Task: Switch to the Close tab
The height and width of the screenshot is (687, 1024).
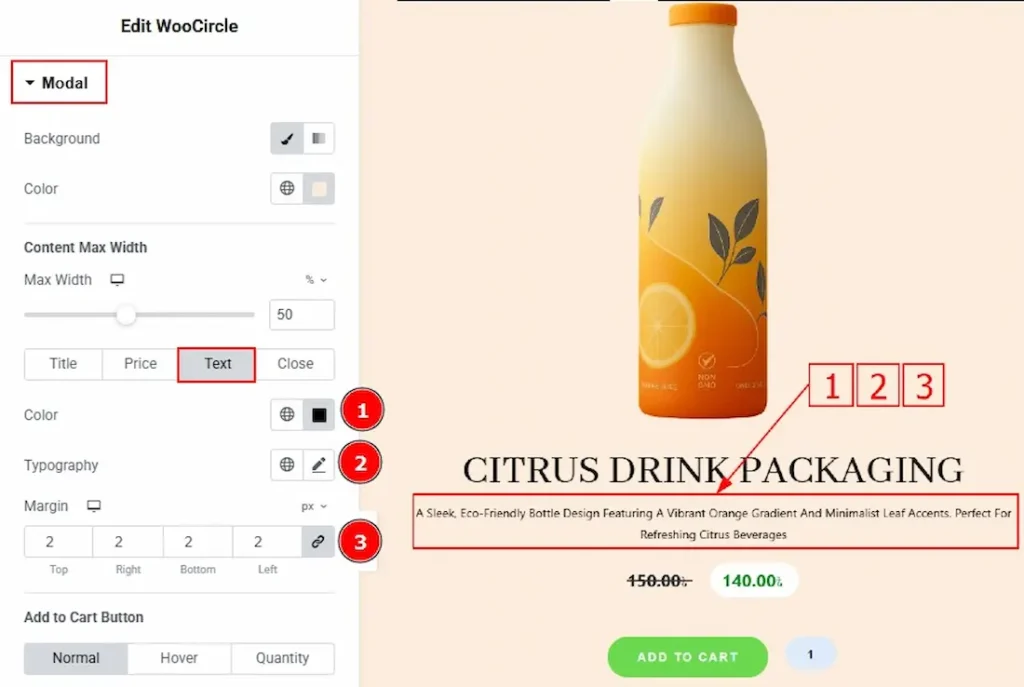Action: (295, 364)
